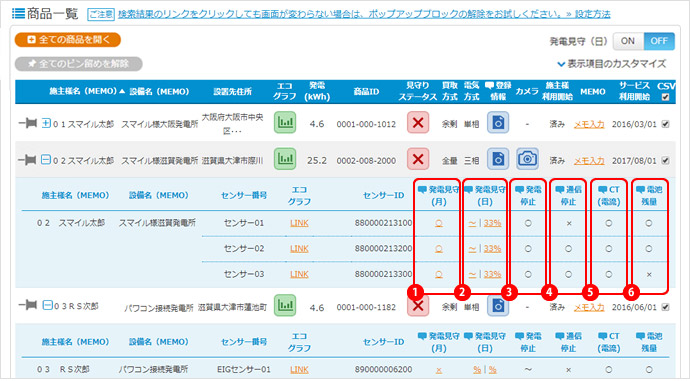The height and width of the screenshot is (381, 690).
Task: Click red X status for 0002-008-2000
Action: click(418, 159)
